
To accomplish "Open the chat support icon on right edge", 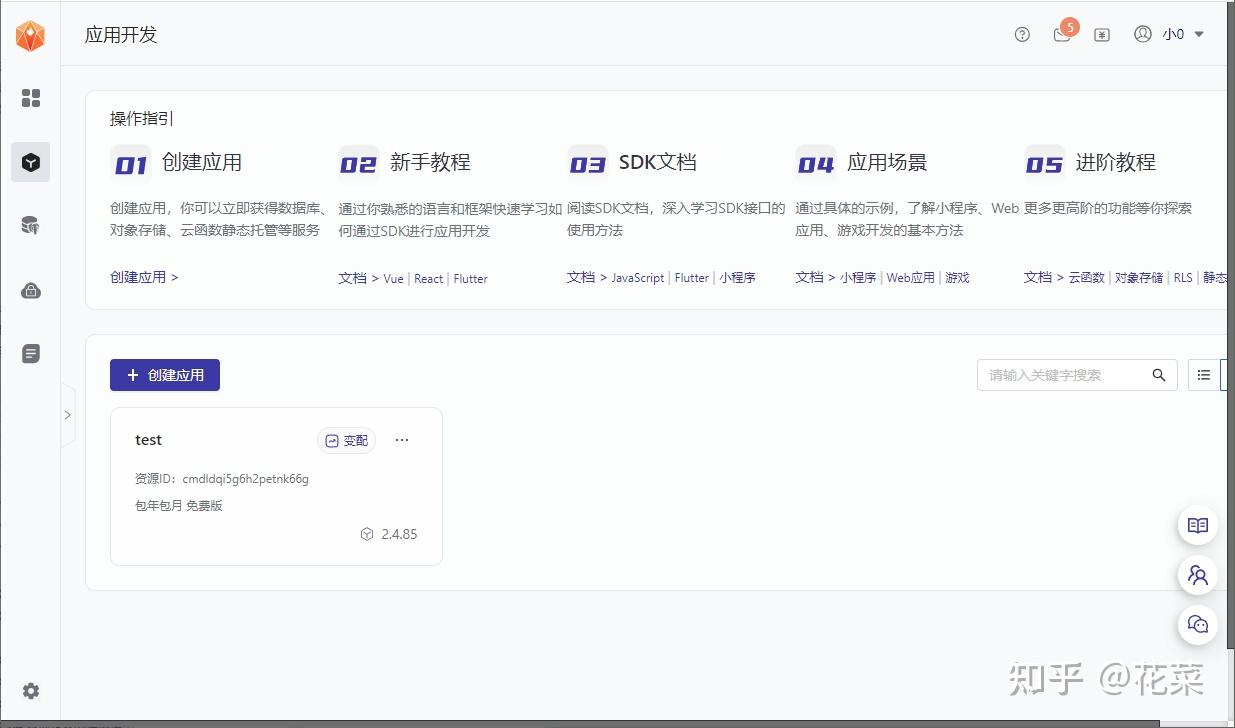I will 1197,624.
